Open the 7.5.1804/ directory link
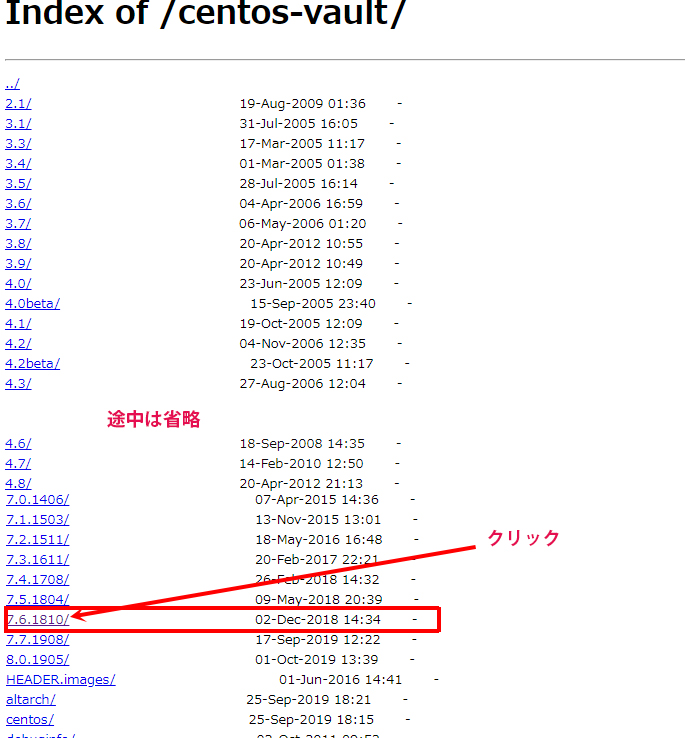This screenshot has height=738, width=685. pyautogui.click(x=38, y=600)
